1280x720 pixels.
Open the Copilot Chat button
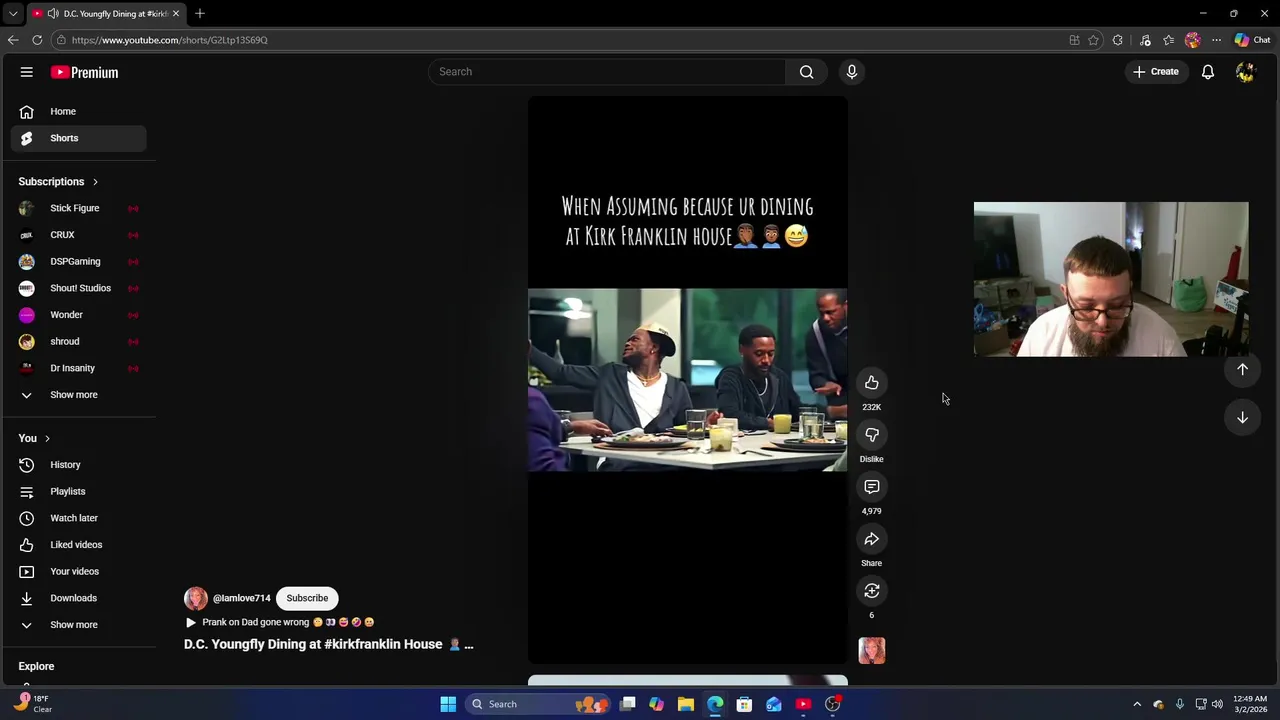pyautogui.click(x=1252, y=40)
